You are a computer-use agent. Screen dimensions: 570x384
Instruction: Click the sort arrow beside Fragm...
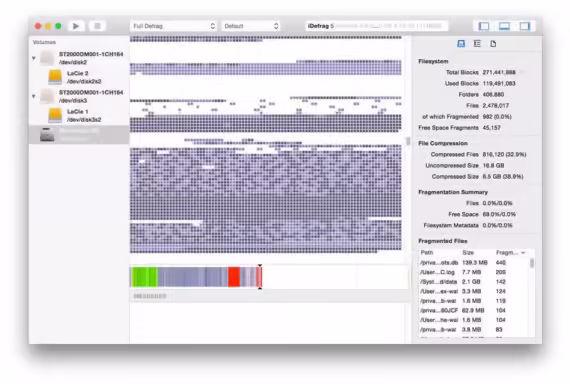click(523, 252)
